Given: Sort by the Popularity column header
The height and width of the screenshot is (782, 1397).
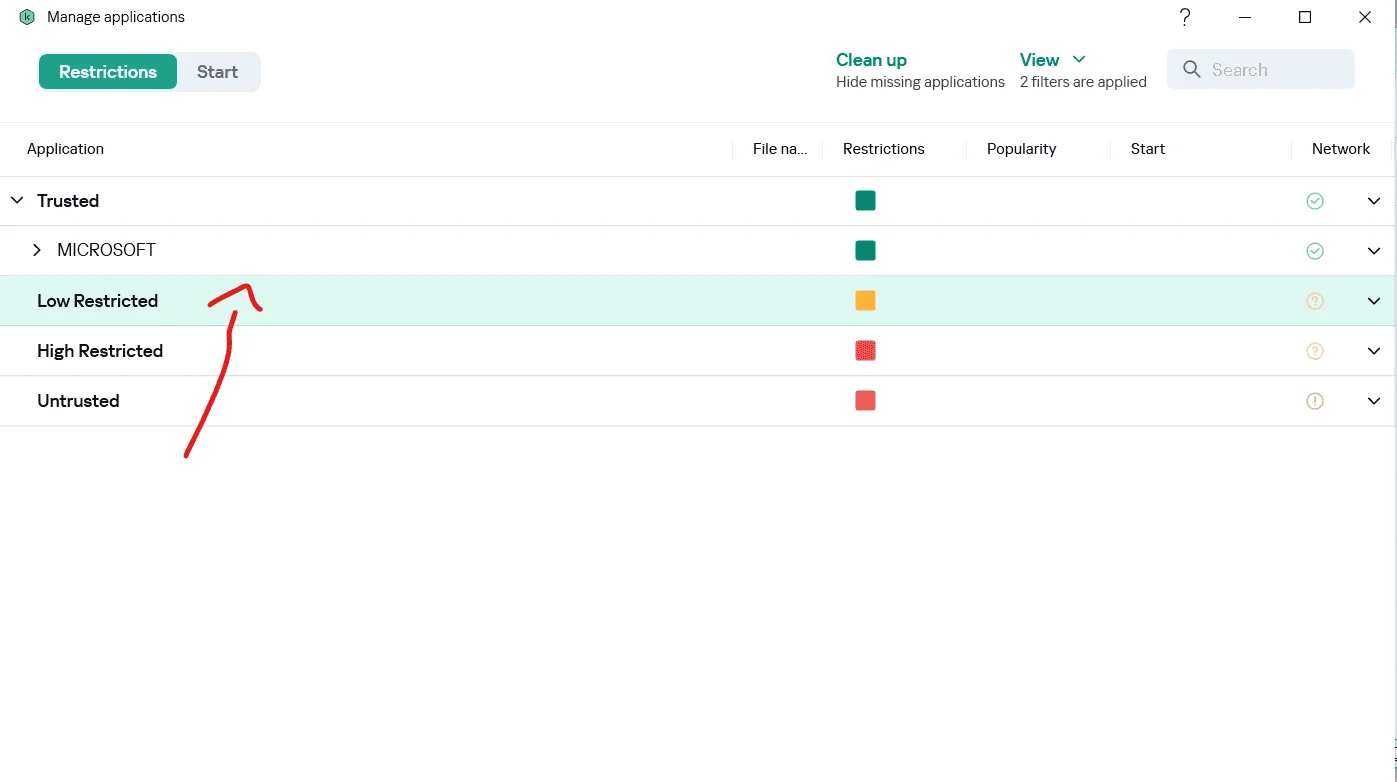Looking at the screenshot, I should click(x=1021, y=149).
